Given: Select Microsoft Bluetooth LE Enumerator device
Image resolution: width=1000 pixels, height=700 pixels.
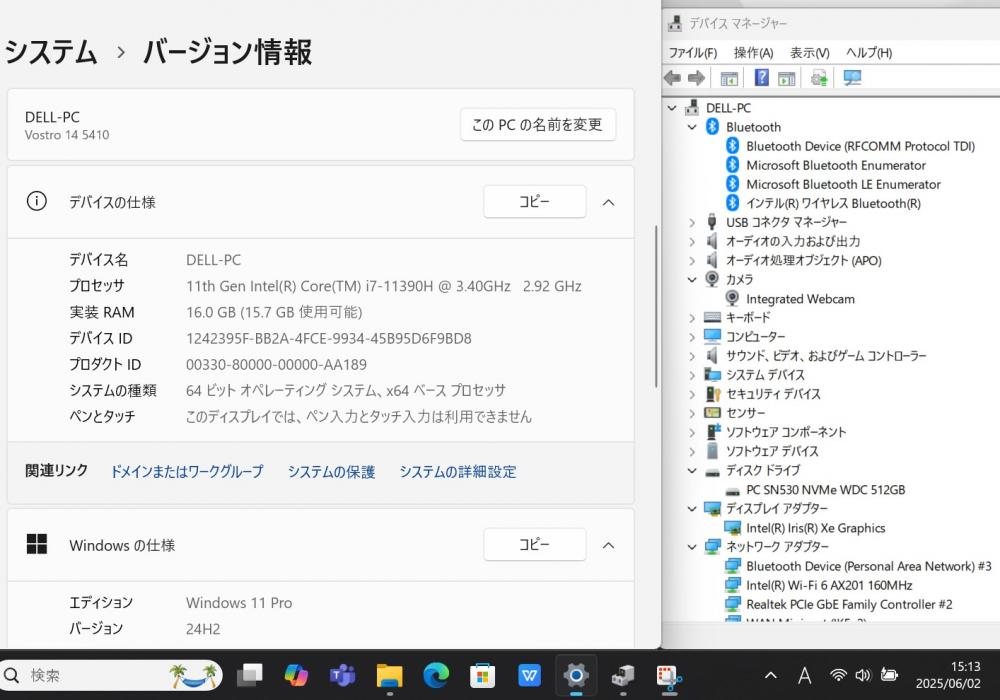Looking at the screenshot, I should (843, 184).
